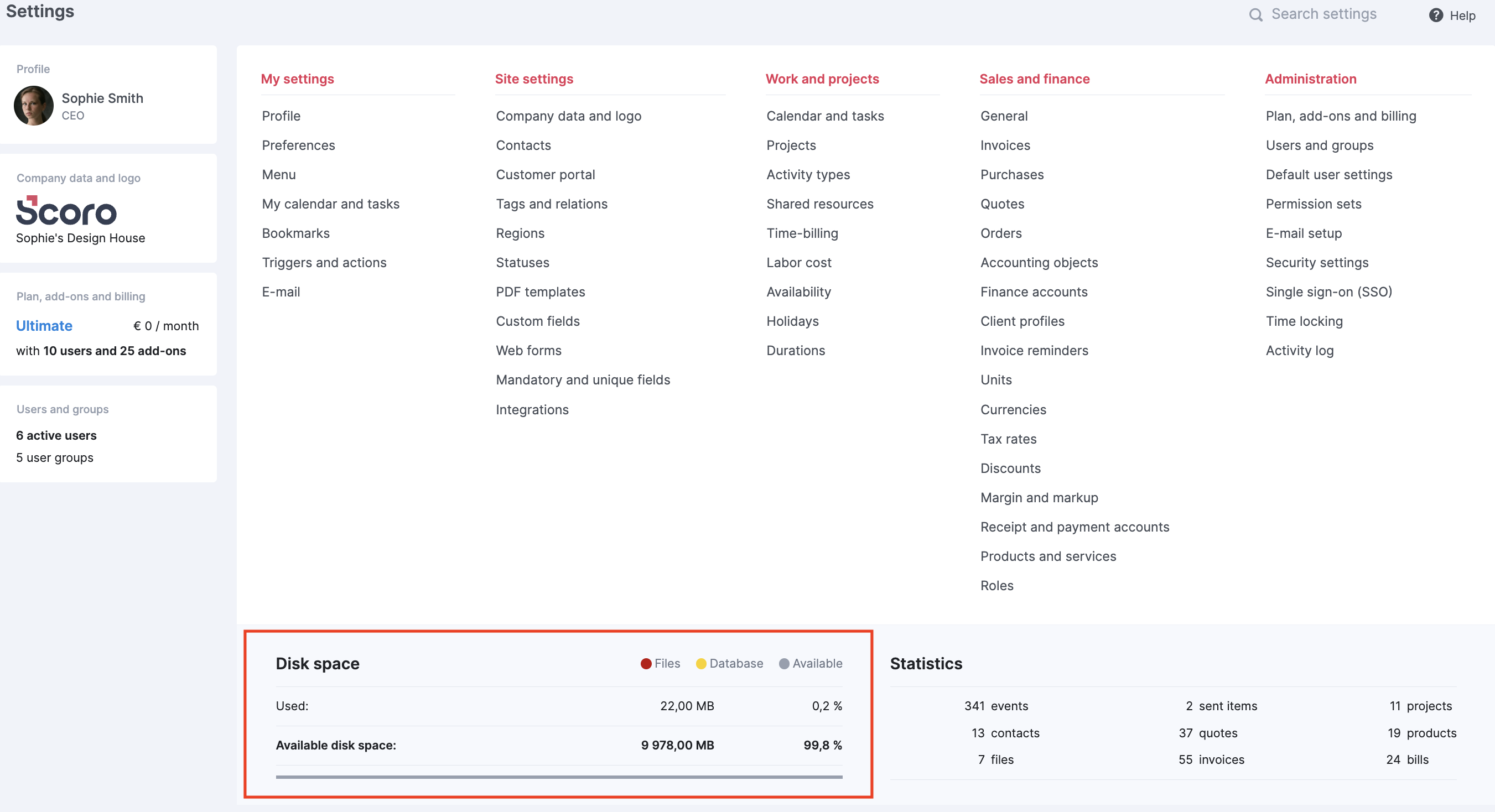1495x812 pixels.
Task: Open Invoice reminders
Action: tap(1034, 350)
